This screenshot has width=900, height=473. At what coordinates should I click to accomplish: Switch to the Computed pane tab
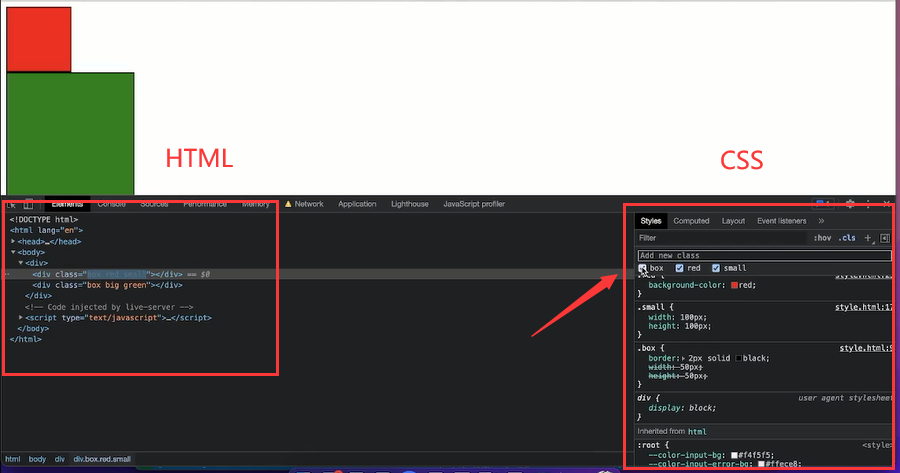click(691, 221)
